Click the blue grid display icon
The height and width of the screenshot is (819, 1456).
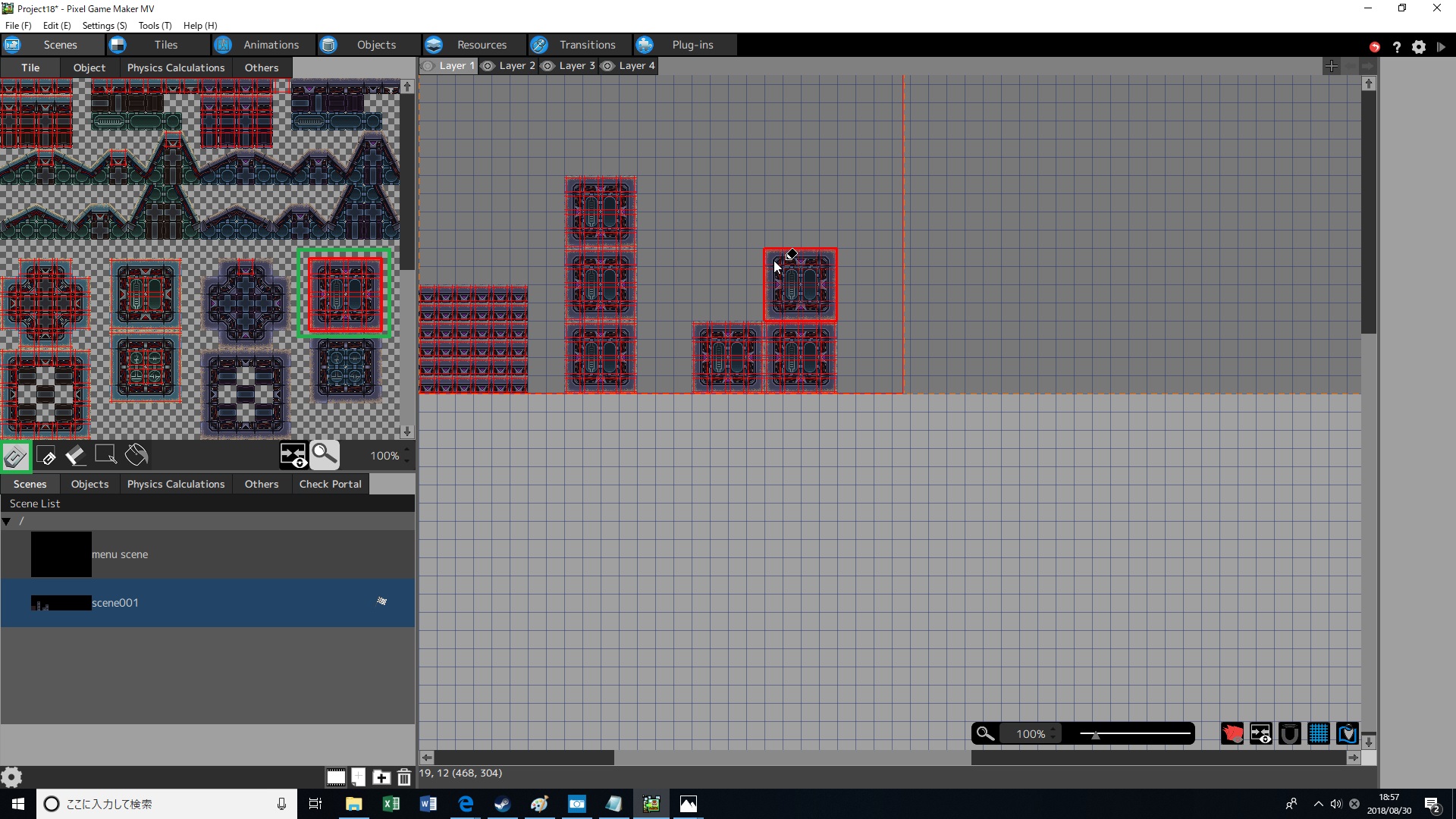tap(1318, 733)
